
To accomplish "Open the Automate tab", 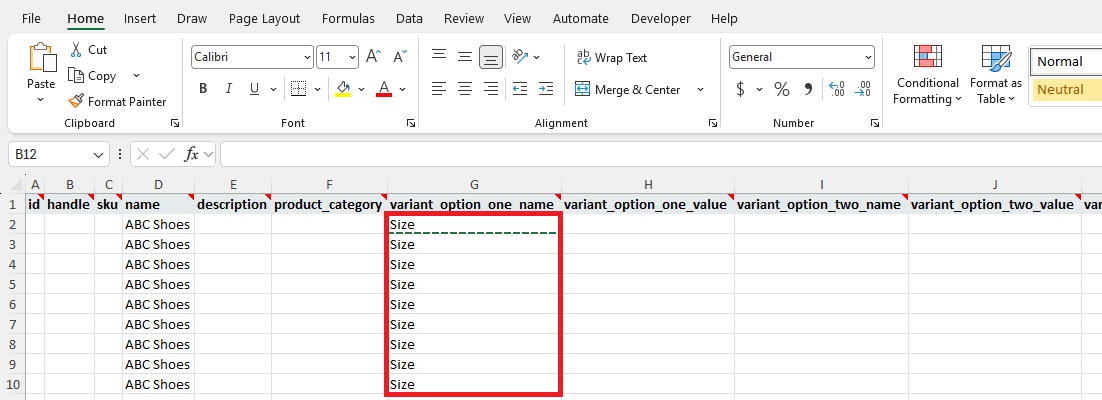I will [581, 18].
